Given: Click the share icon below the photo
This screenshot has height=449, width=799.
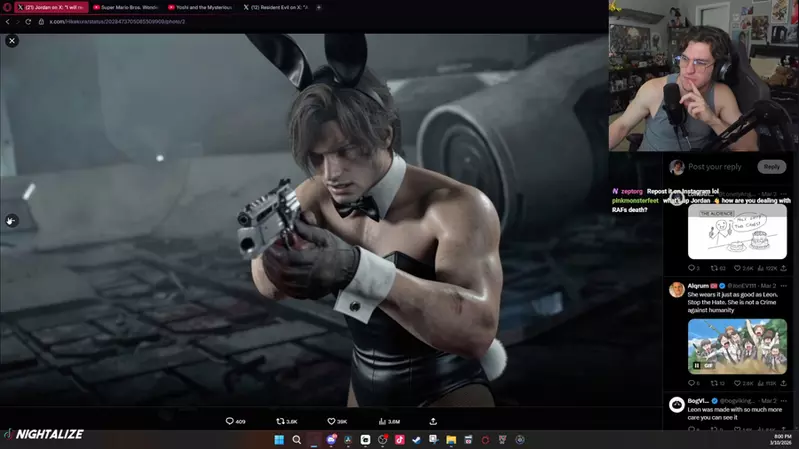Looking at the screenshot, I should (x=433, y=421).
